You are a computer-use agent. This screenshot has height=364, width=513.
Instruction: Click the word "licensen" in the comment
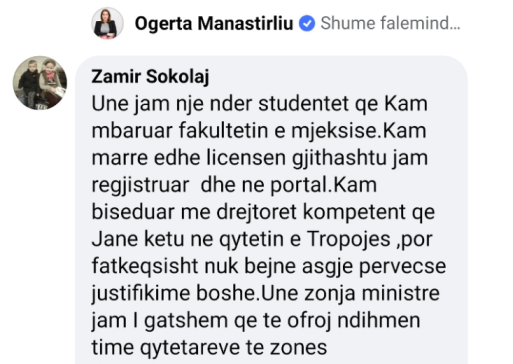coord(246,158)
